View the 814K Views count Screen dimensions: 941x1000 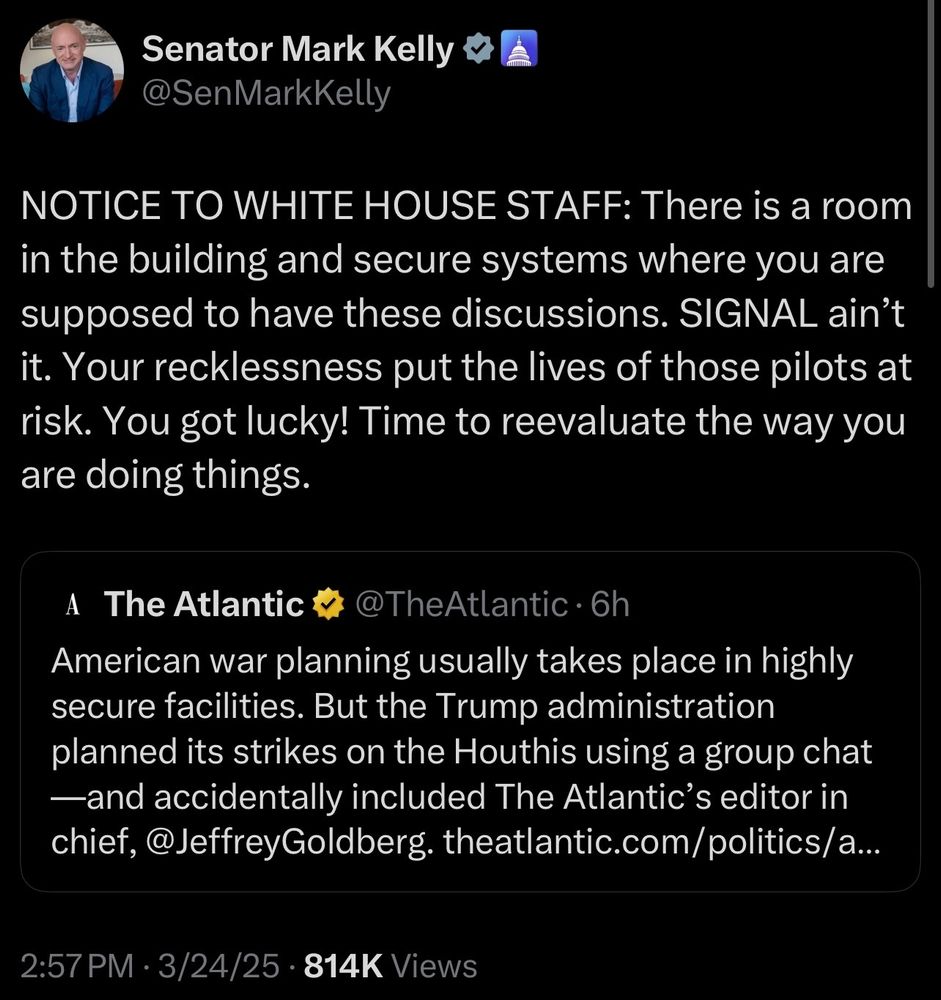[390, 966]
